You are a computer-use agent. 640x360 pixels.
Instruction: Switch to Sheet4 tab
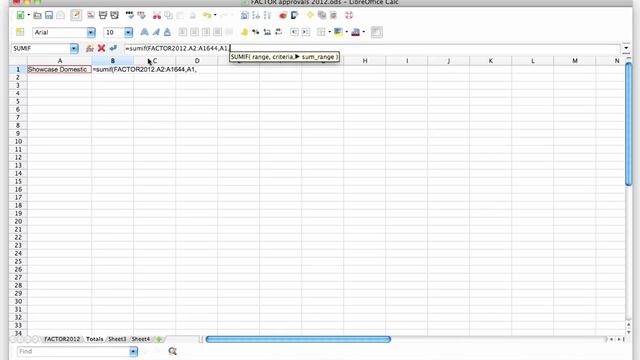pos(141,339)
